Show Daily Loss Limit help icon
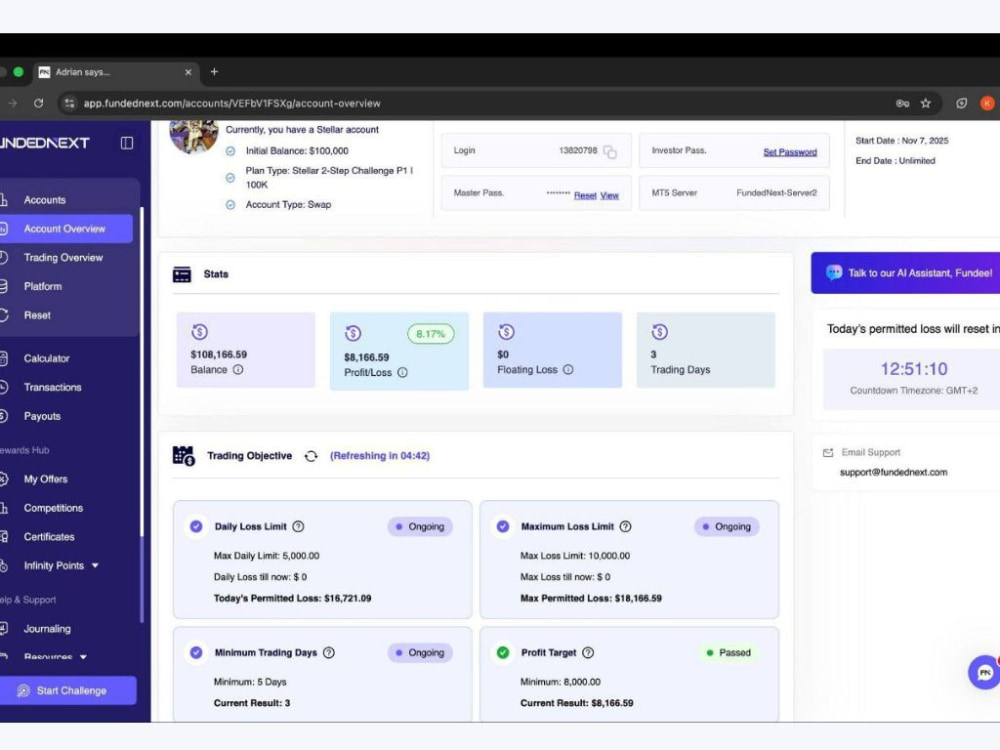 click(298, 526)
